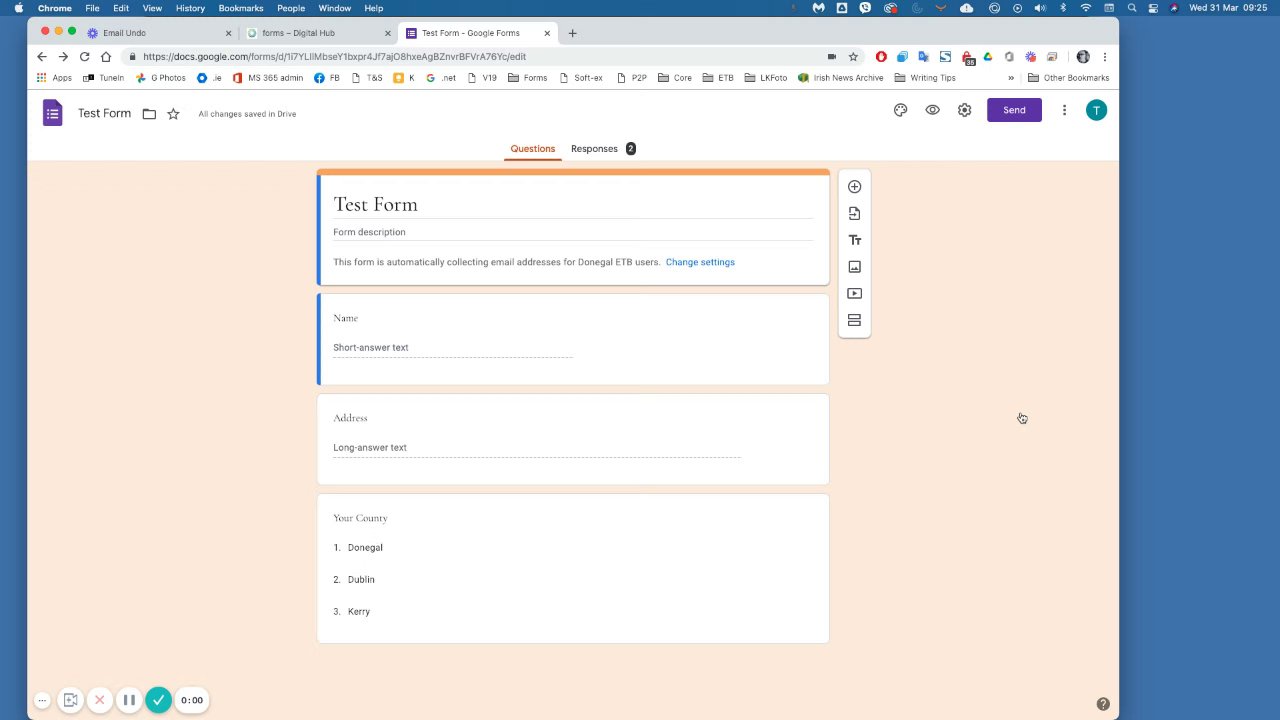Open the History menu in the menu bar

[190, 8]
